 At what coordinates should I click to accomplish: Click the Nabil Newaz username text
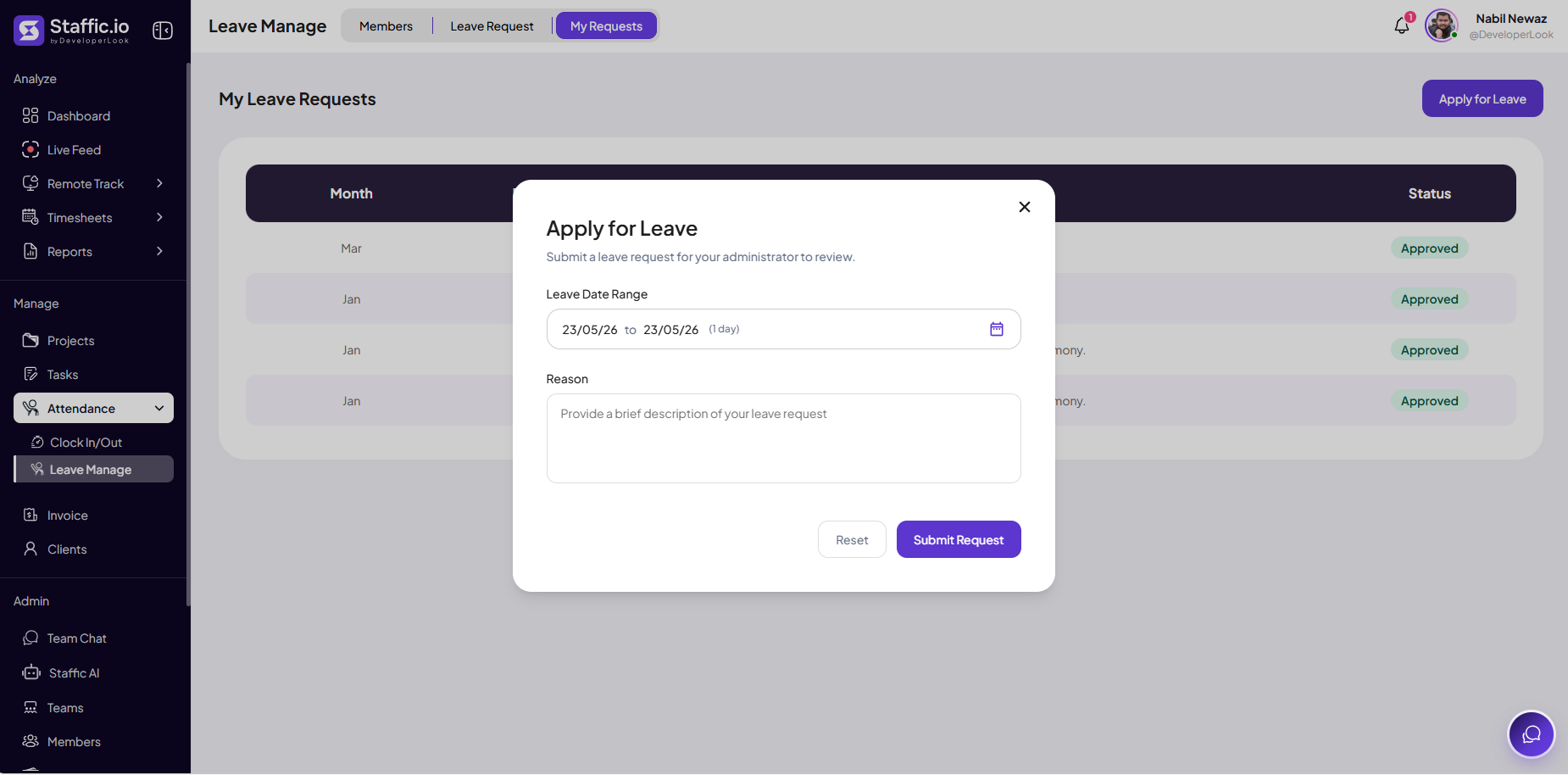1510,18
